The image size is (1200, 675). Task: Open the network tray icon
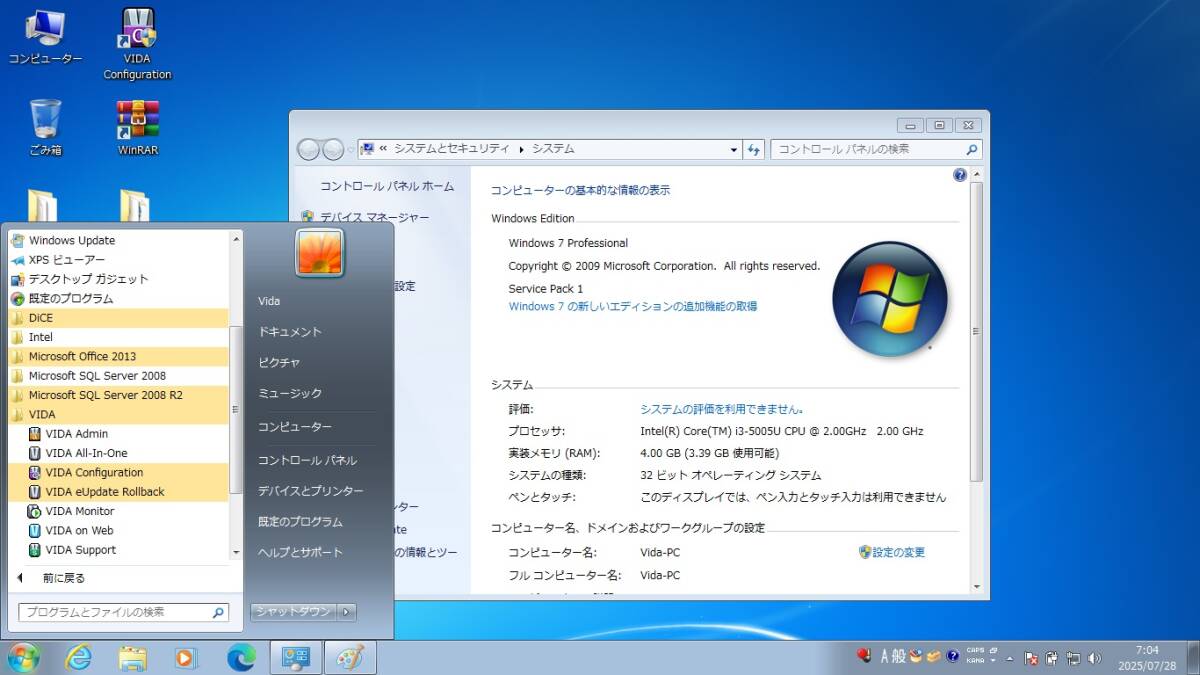(1074, 658)
